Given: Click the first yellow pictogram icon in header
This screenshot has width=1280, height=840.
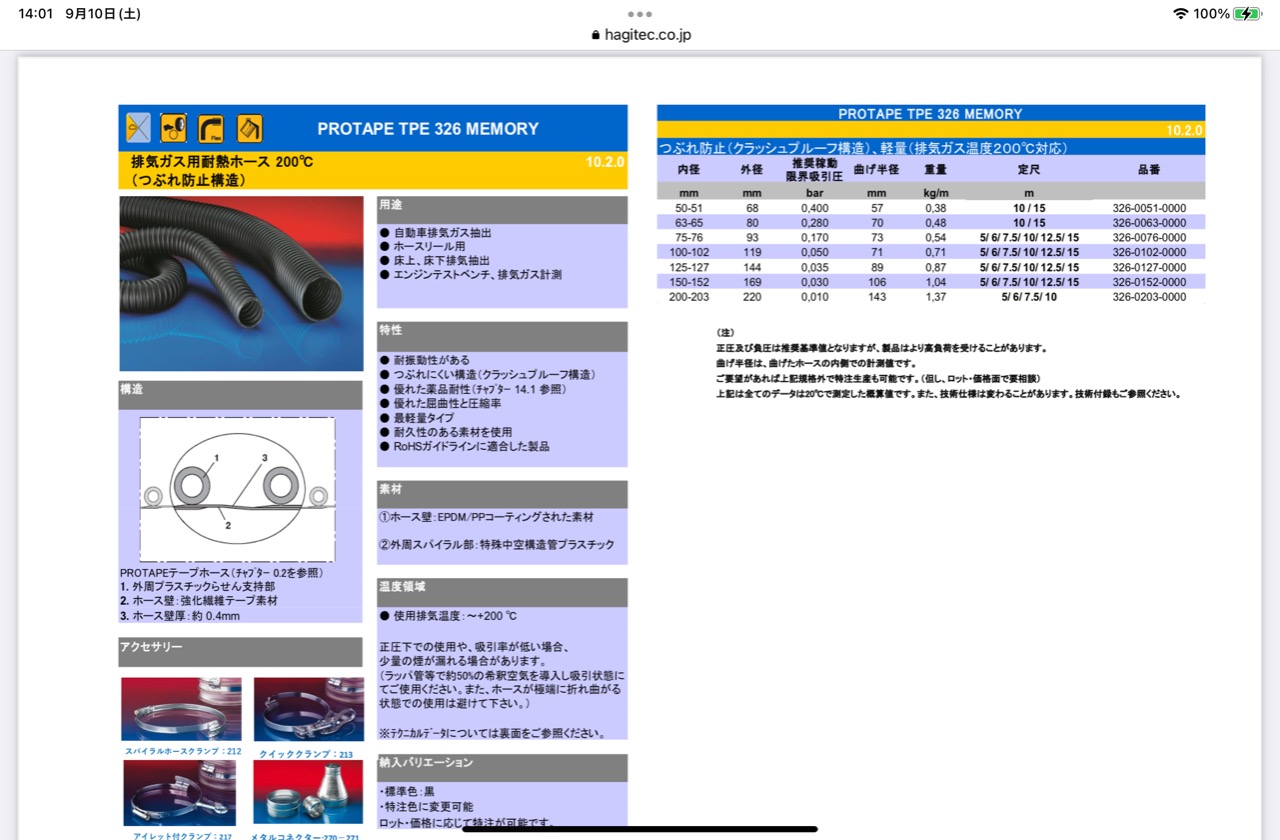Looking at the screenshot, I should [138, 128].
